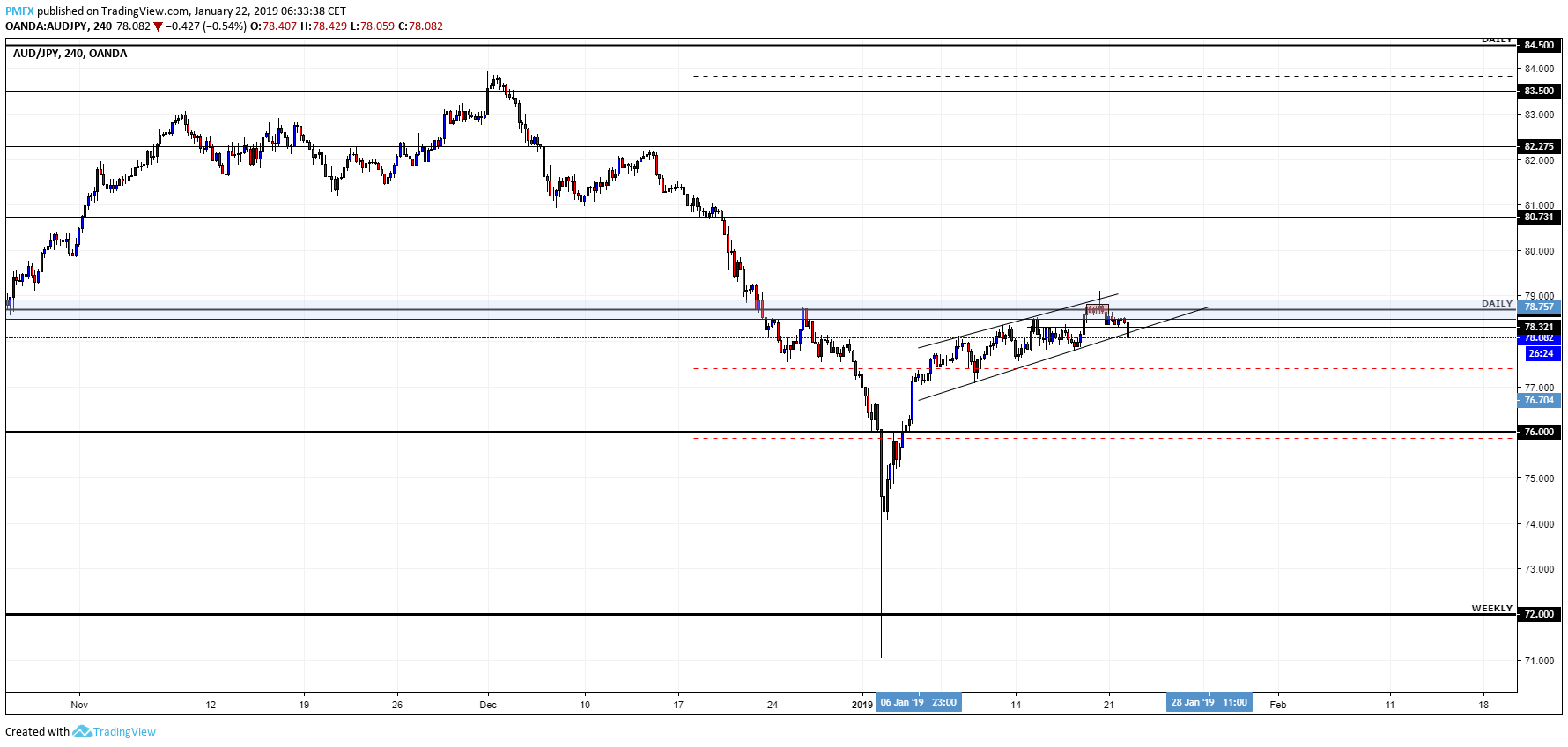Click the 2019 label on time axis

(x=862, y=705)
